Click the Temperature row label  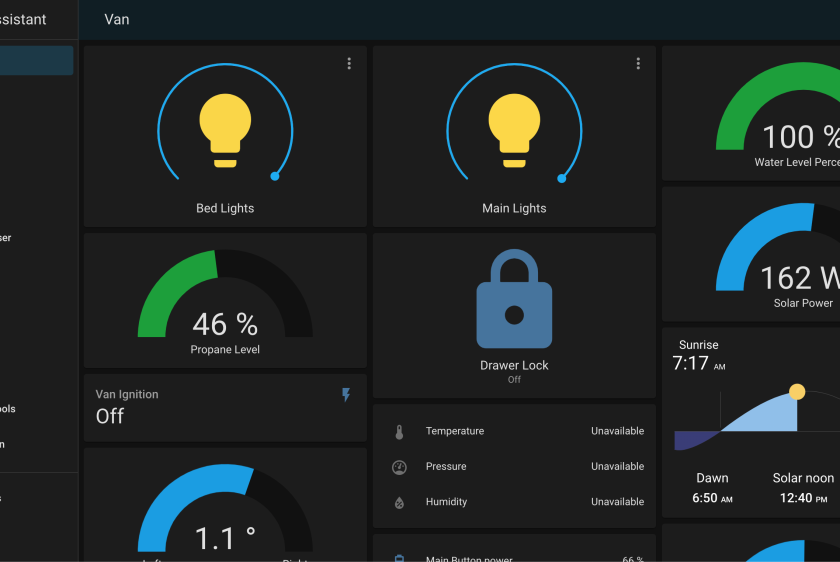[455, 431]
